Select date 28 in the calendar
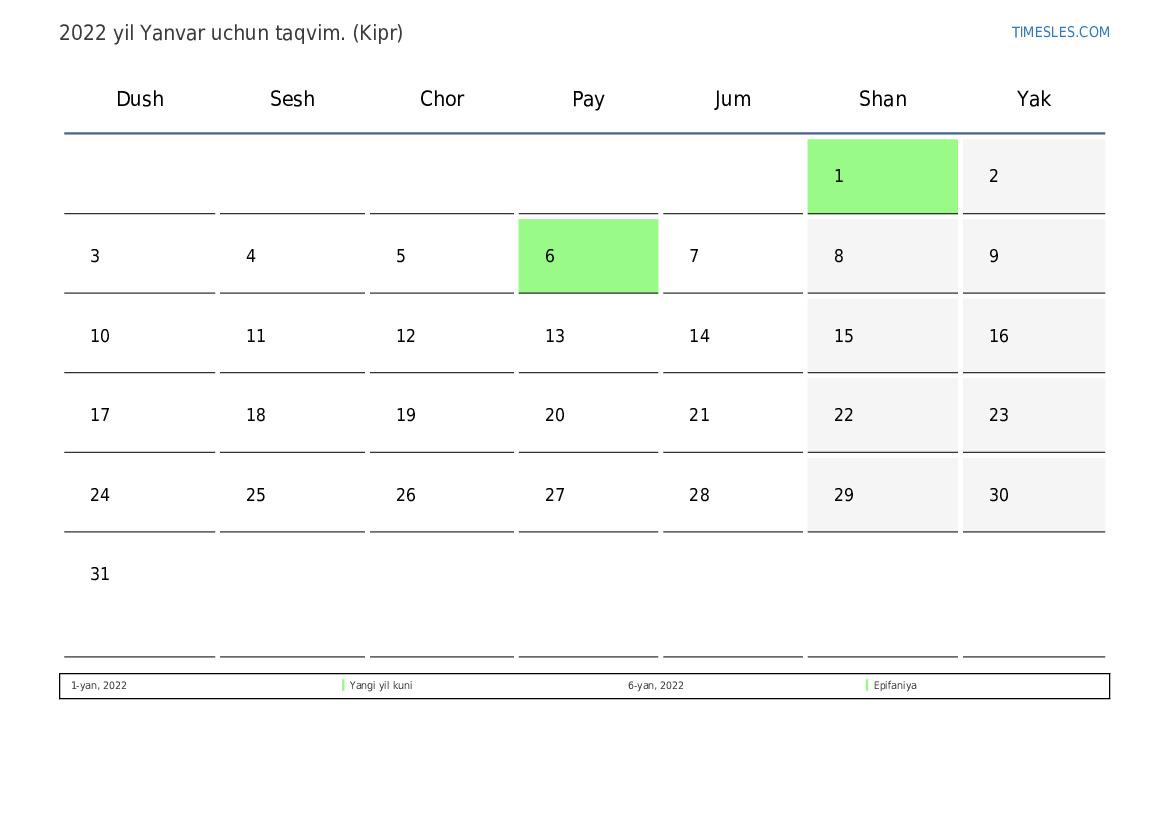This screenshot has height=827, width=1169. pyautogui.click(x=699, y=495)
